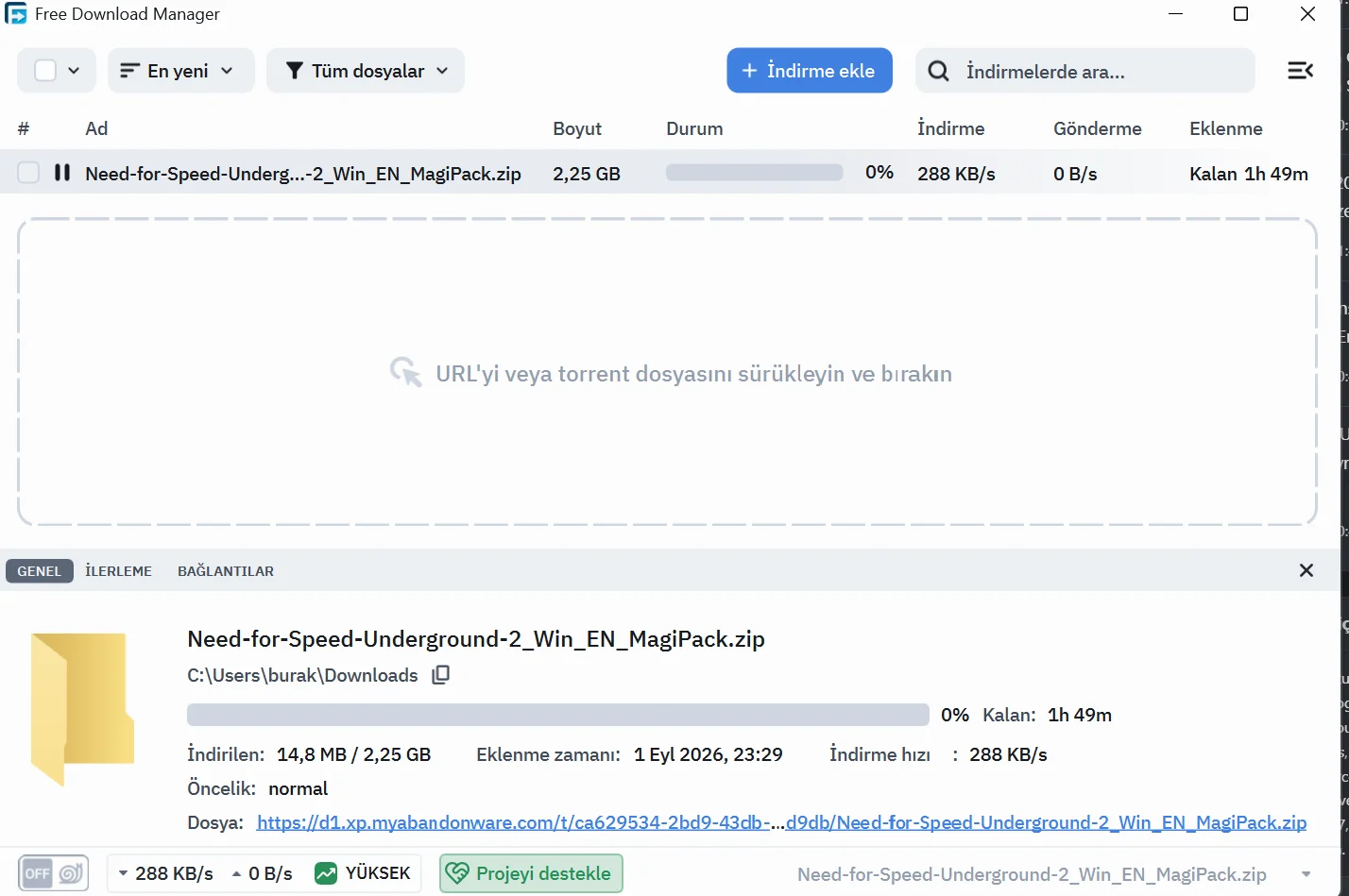Close the Free Download Manager window

tap(1308, 14)
